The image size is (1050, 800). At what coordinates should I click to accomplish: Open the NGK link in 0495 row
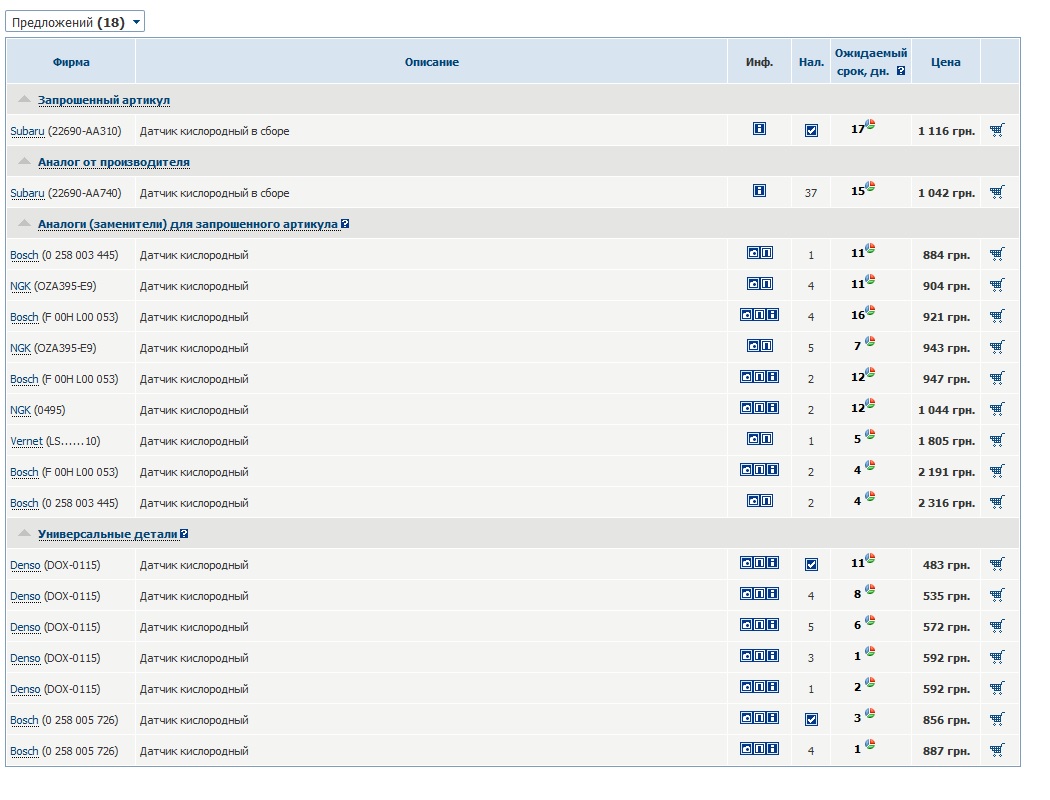(x=20, y=410)
